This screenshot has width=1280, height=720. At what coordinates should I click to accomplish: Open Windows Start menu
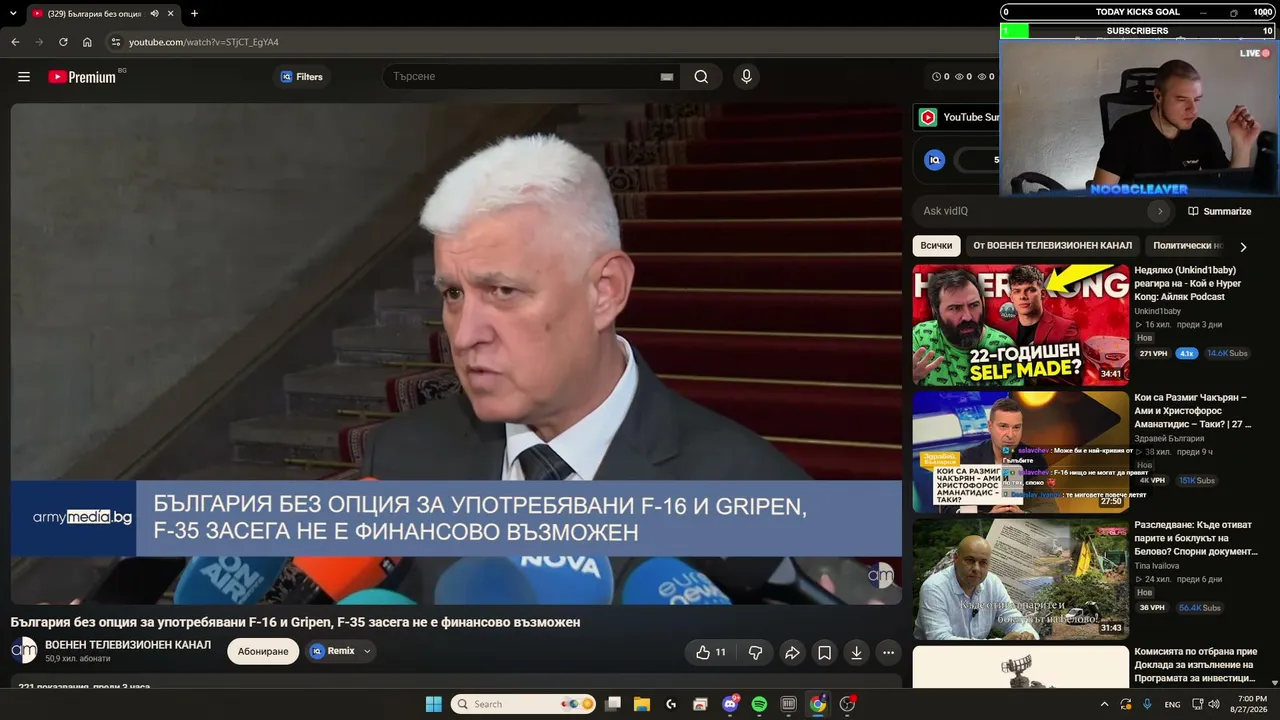coord(433,704)
